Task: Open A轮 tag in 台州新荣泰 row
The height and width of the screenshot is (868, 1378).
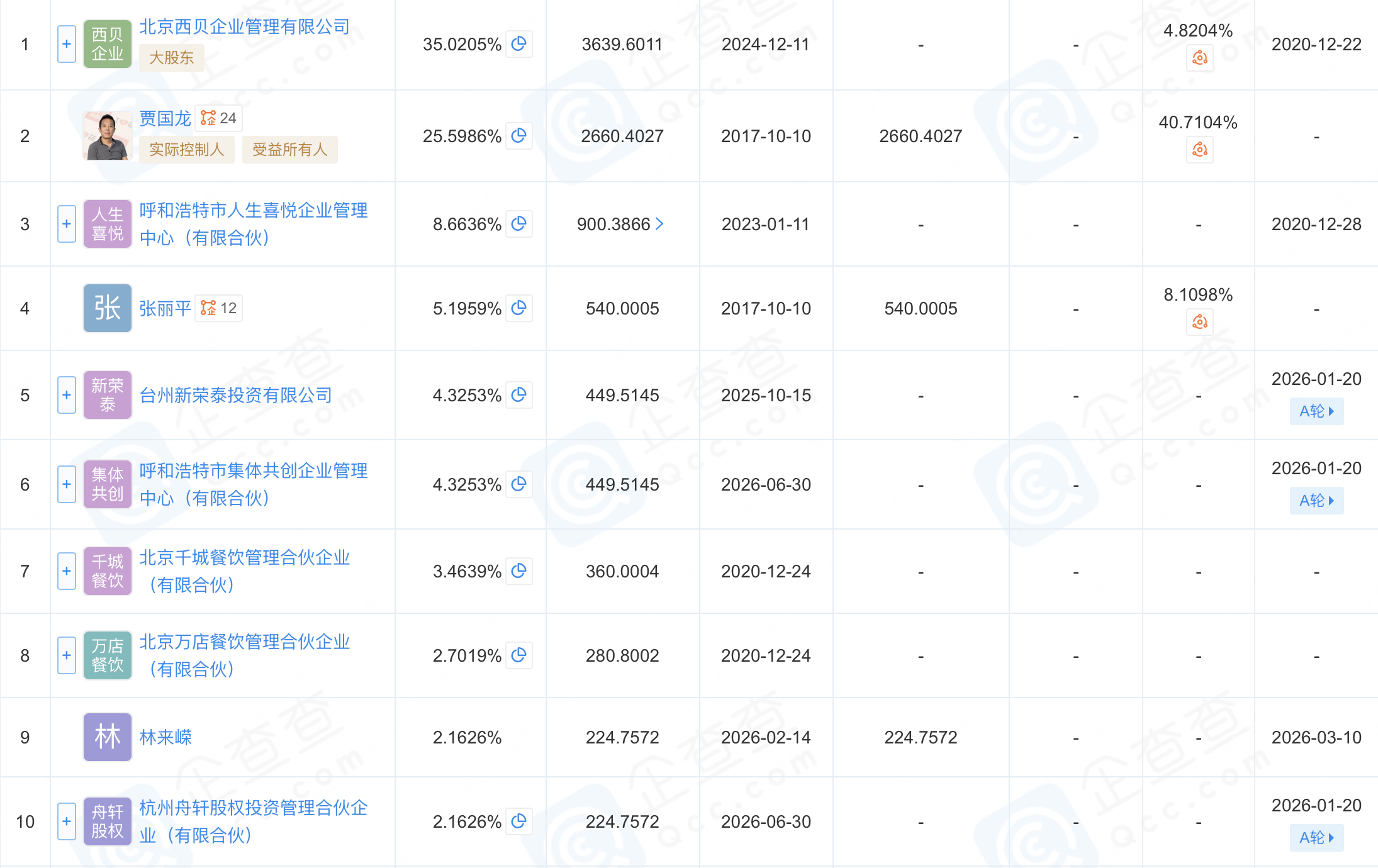Action: [x=1316, y=411]
